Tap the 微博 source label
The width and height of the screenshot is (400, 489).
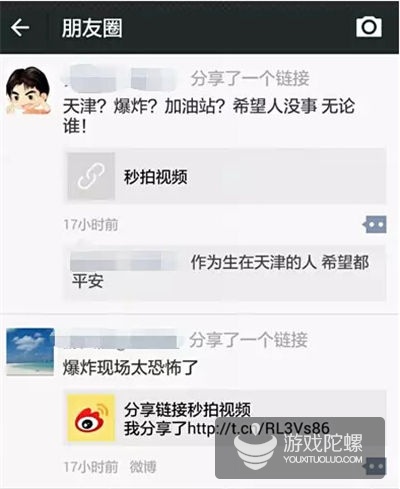[143, 467]
